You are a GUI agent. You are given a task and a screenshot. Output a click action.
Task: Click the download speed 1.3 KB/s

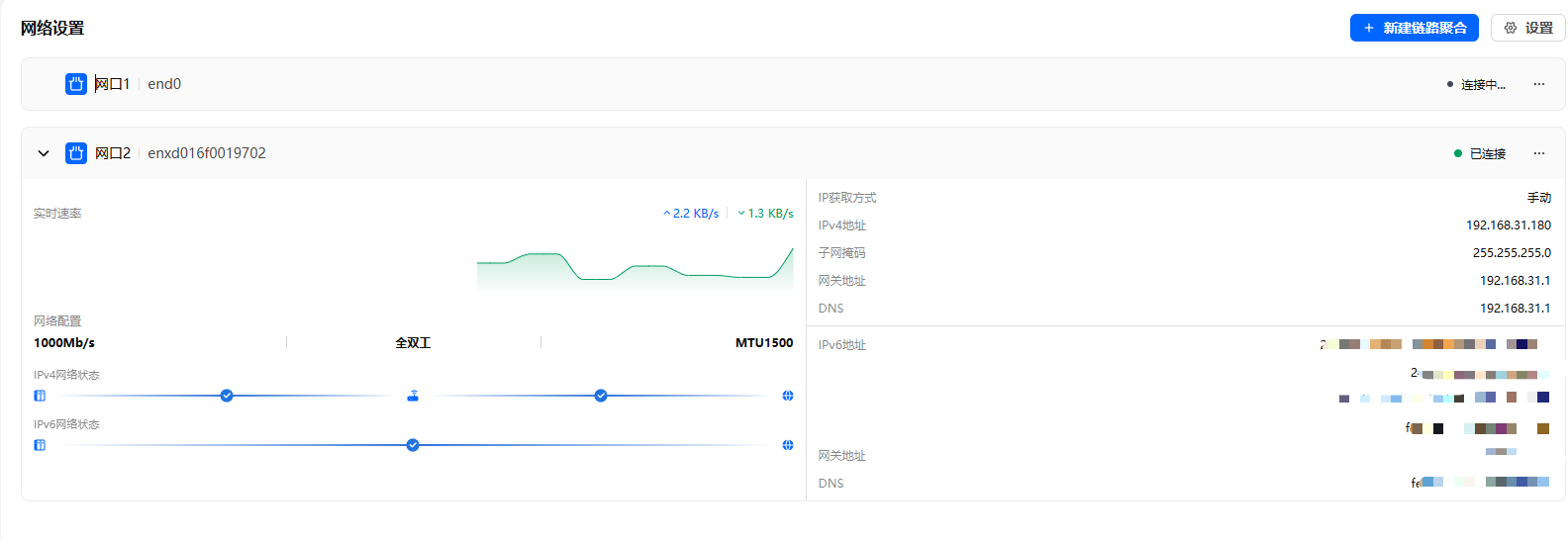pyautogui.click(x=765, y=214)
